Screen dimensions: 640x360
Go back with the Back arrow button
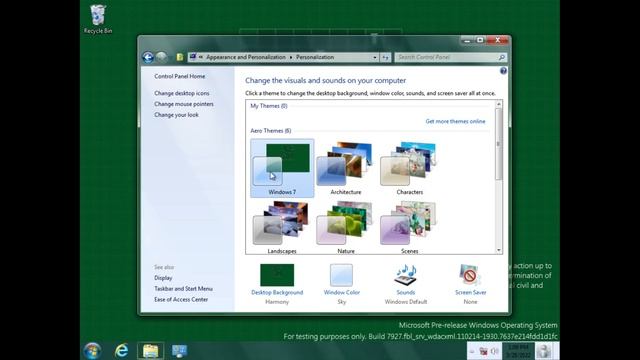coord(148,57)
